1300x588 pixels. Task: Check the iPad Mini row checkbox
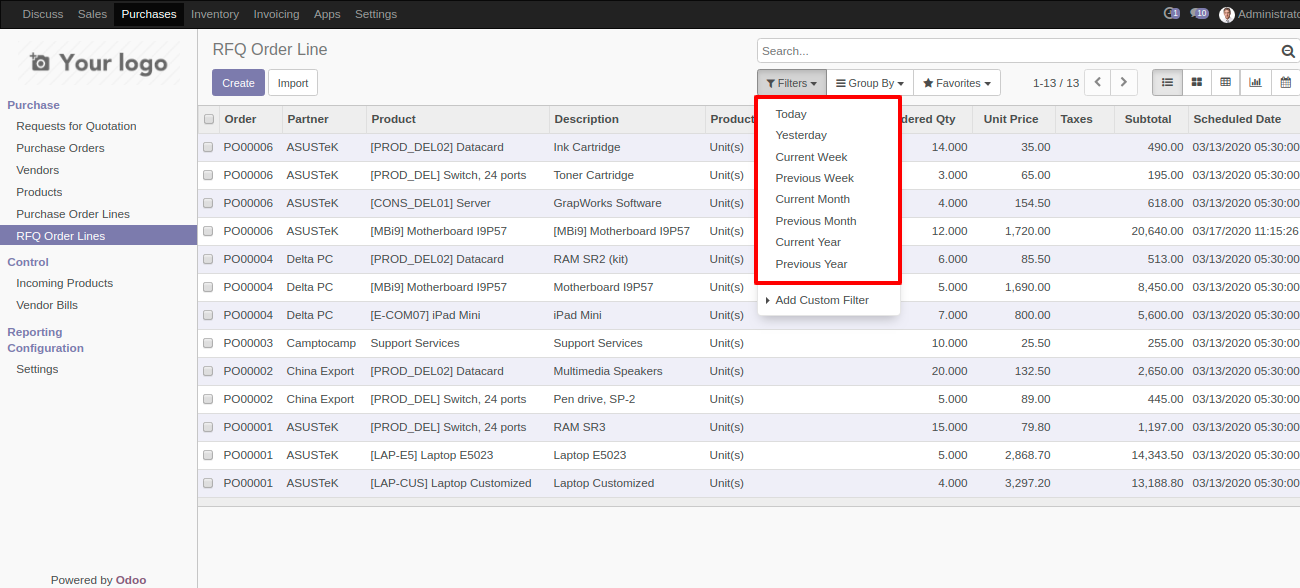click(x=209, y=315)
